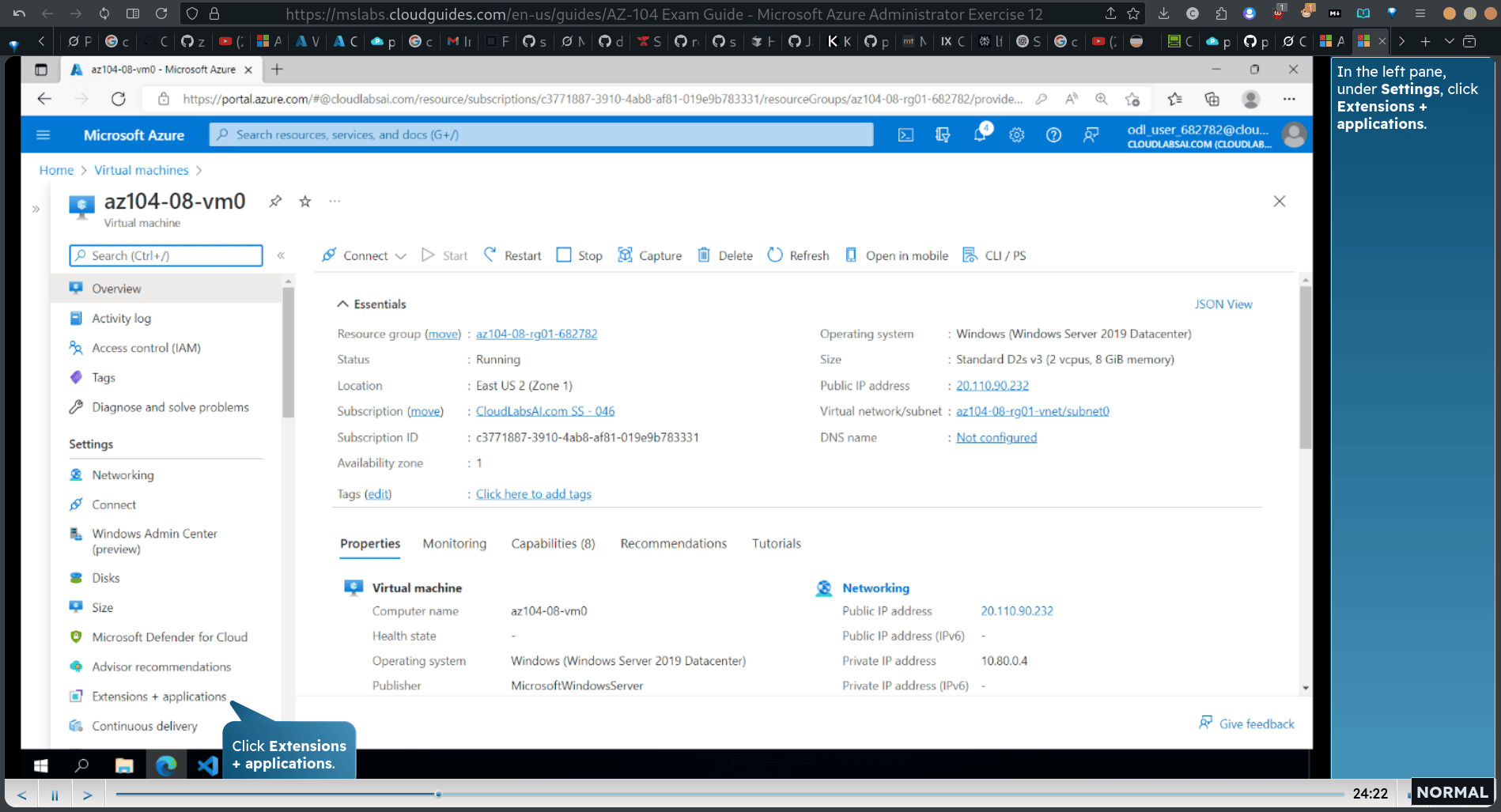Switch to Monitoring tab

pyautogui.click(x=455, y=544)
